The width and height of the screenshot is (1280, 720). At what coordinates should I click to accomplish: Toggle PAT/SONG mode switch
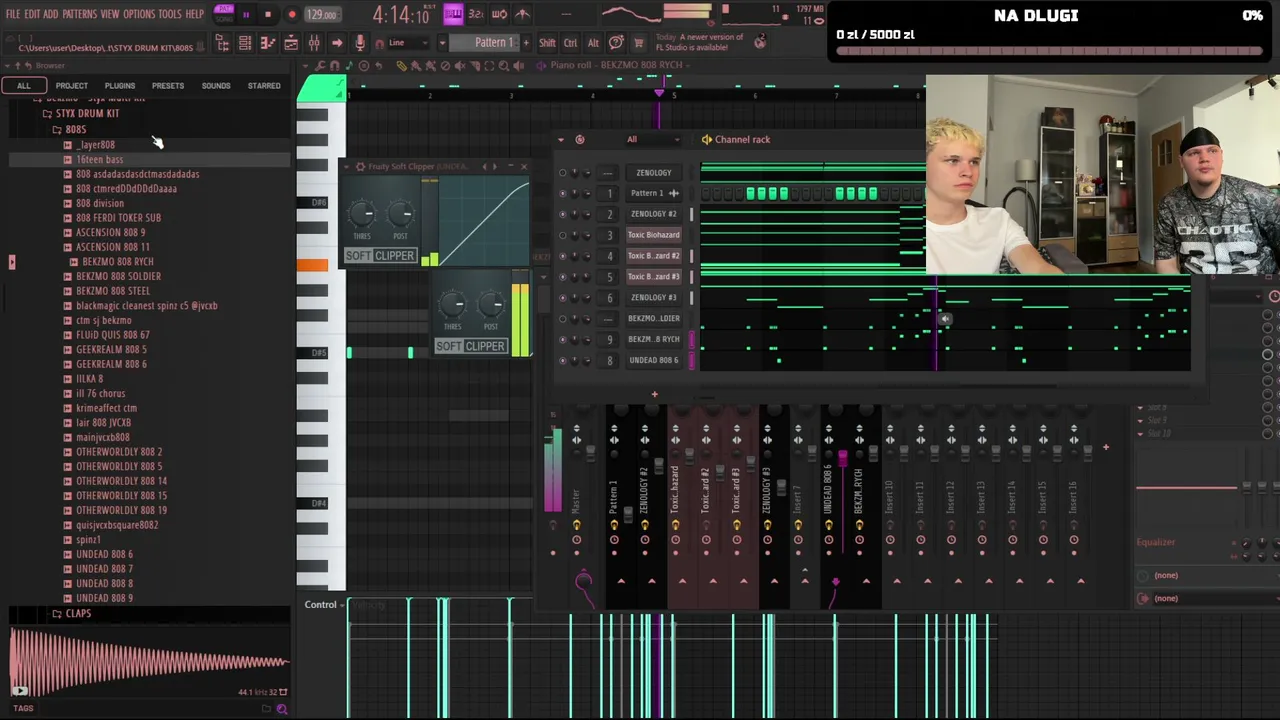[x=223, y=14]
